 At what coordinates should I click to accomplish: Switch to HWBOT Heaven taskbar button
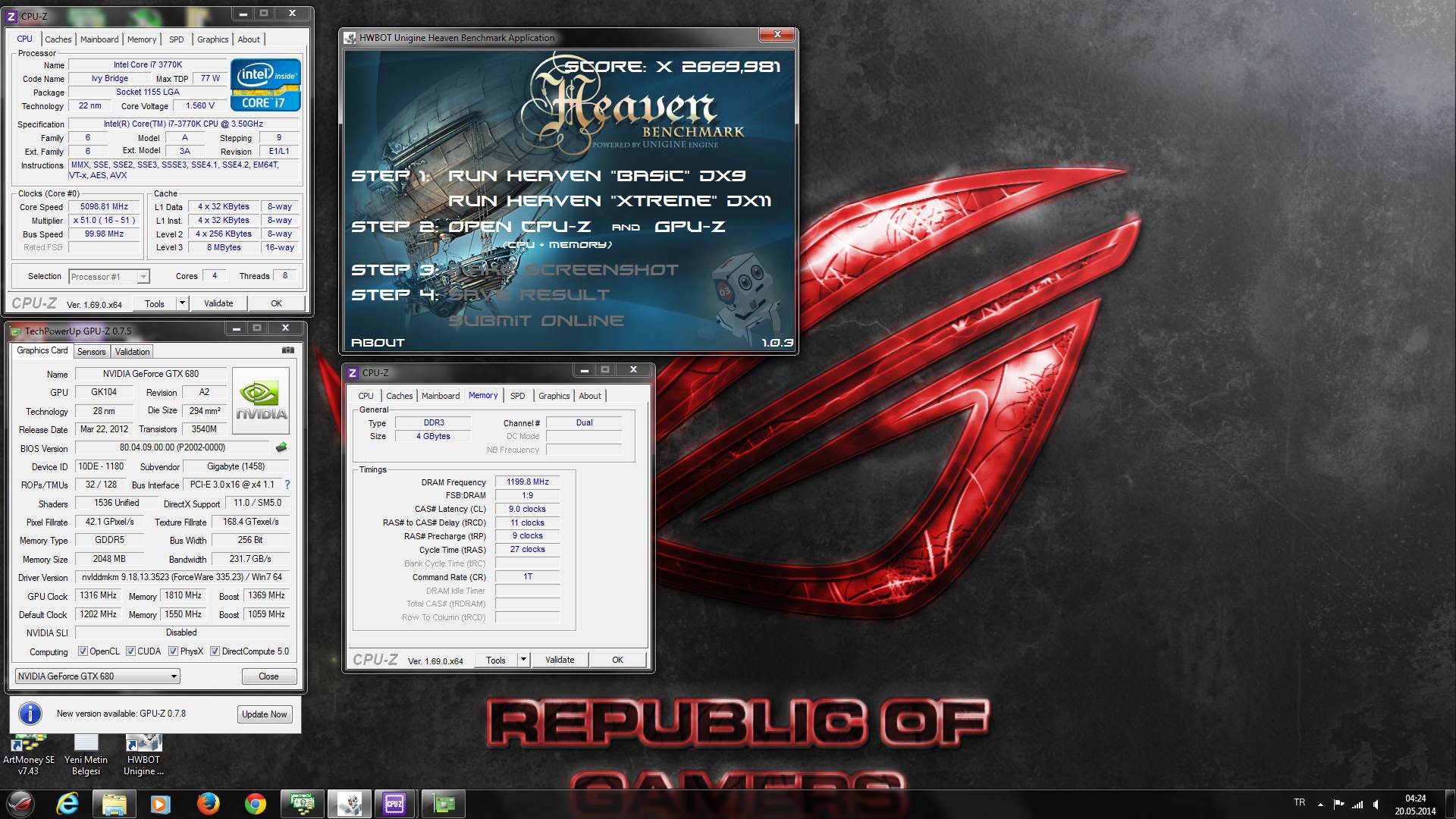tap(349, 804)
